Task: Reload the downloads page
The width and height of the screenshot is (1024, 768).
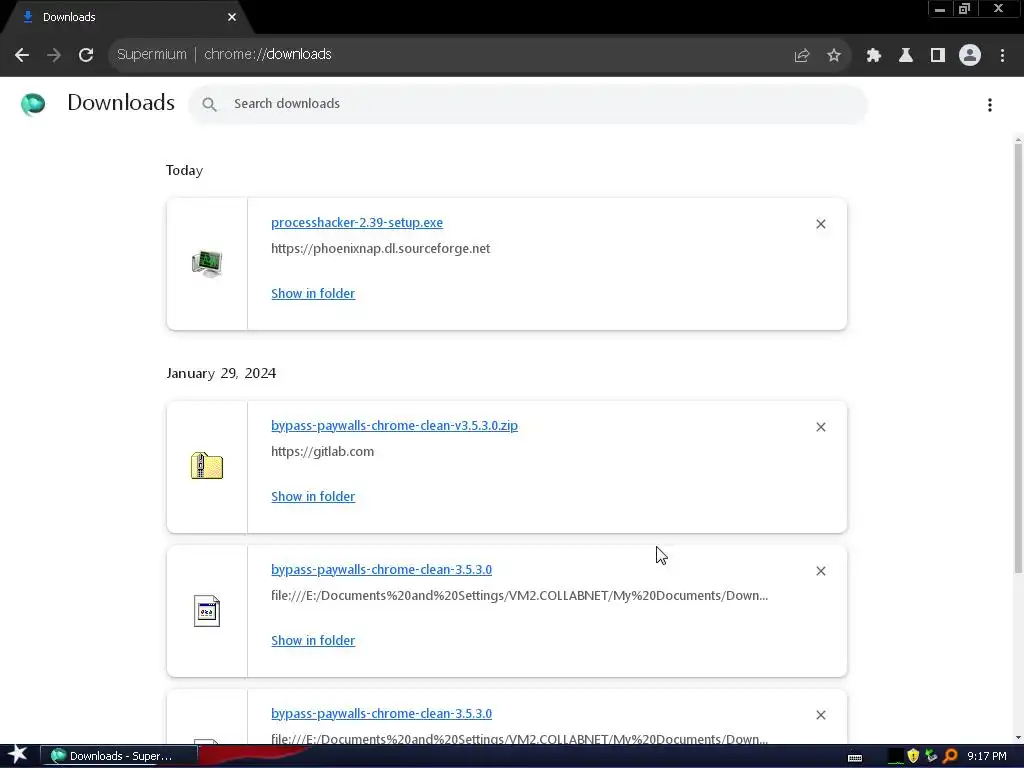Action: (86, 55)
